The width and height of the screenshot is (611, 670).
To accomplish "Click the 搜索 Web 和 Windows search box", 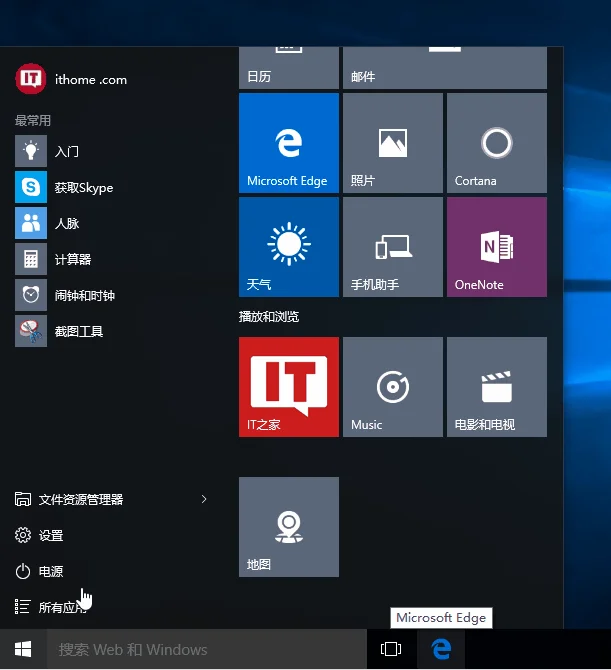I will tap(206, 649).
